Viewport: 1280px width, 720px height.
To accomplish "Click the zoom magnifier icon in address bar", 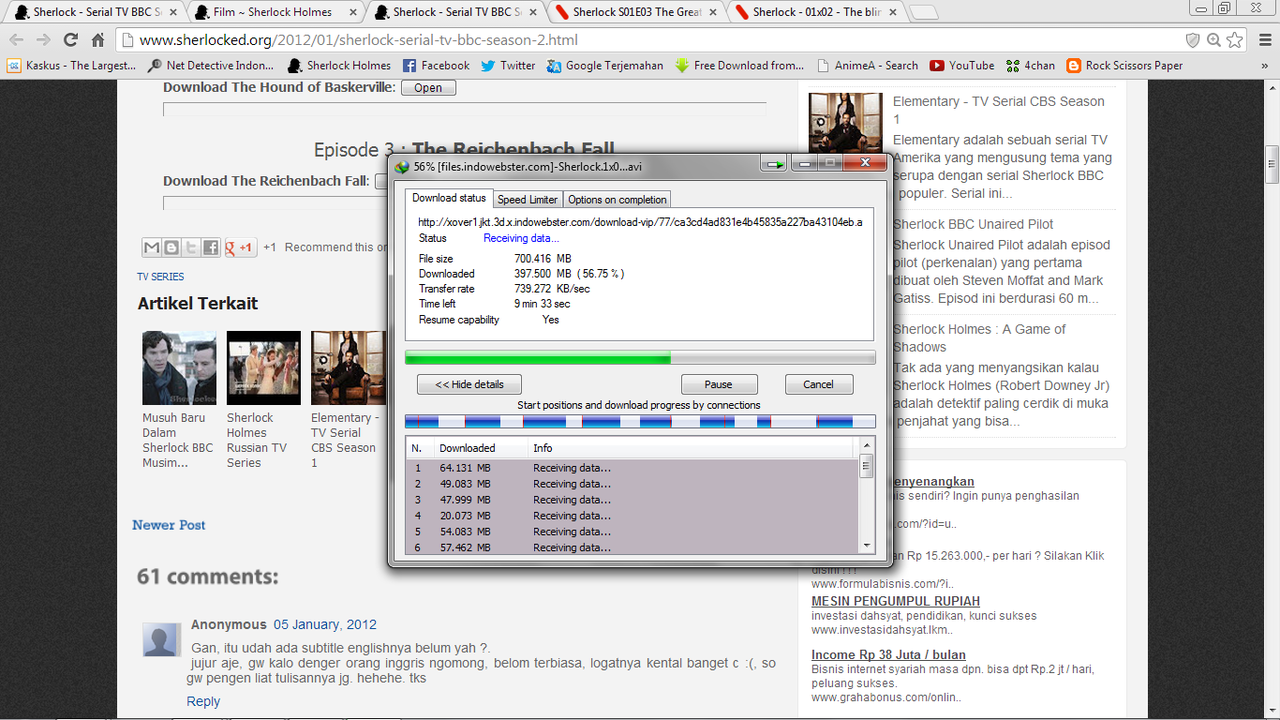I will pos(1214,40).
